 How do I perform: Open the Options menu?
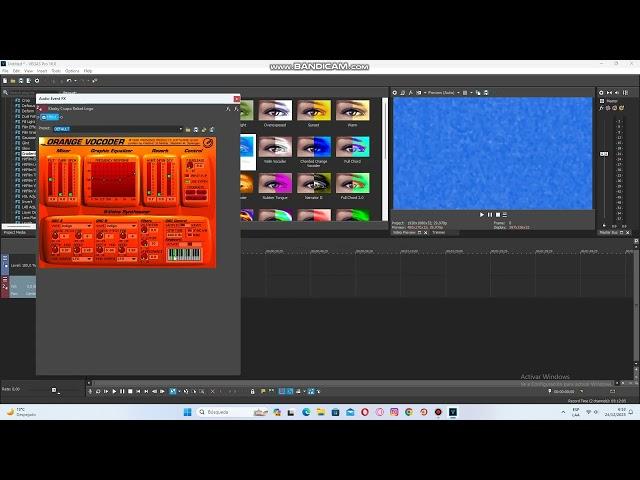(72, 71)
